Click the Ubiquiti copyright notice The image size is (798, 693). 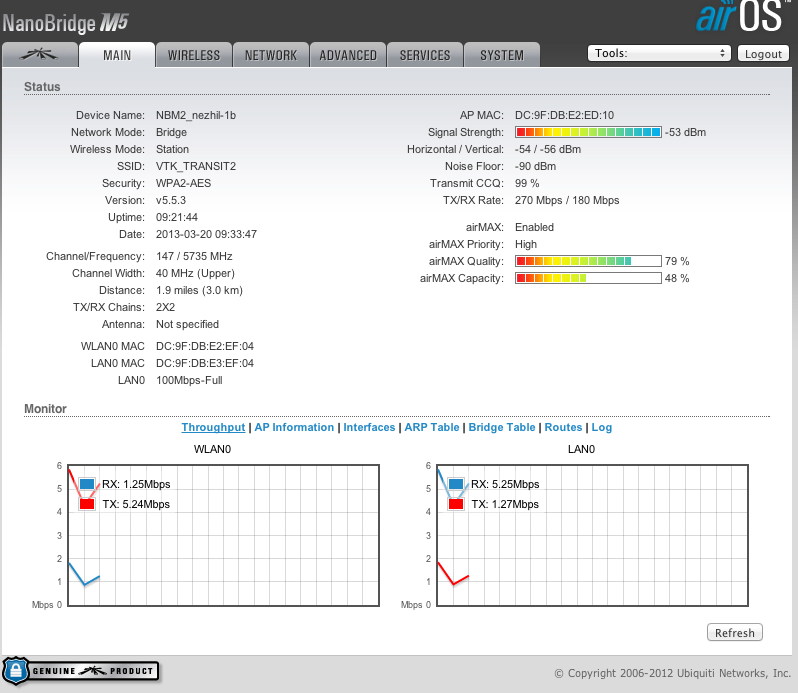[x=672, y=673]
